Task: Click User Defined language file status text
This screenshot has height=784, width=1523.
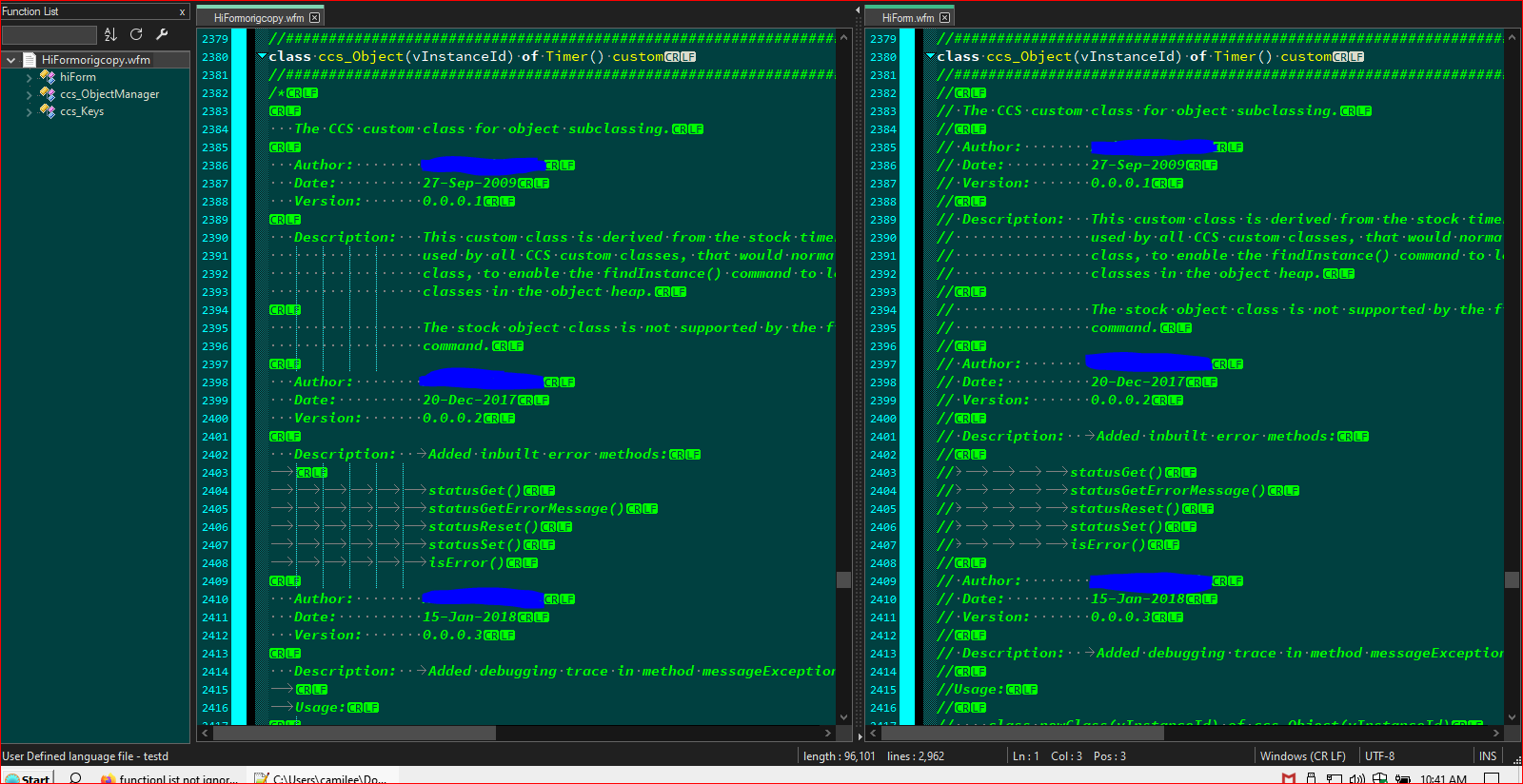Action: 85,756
